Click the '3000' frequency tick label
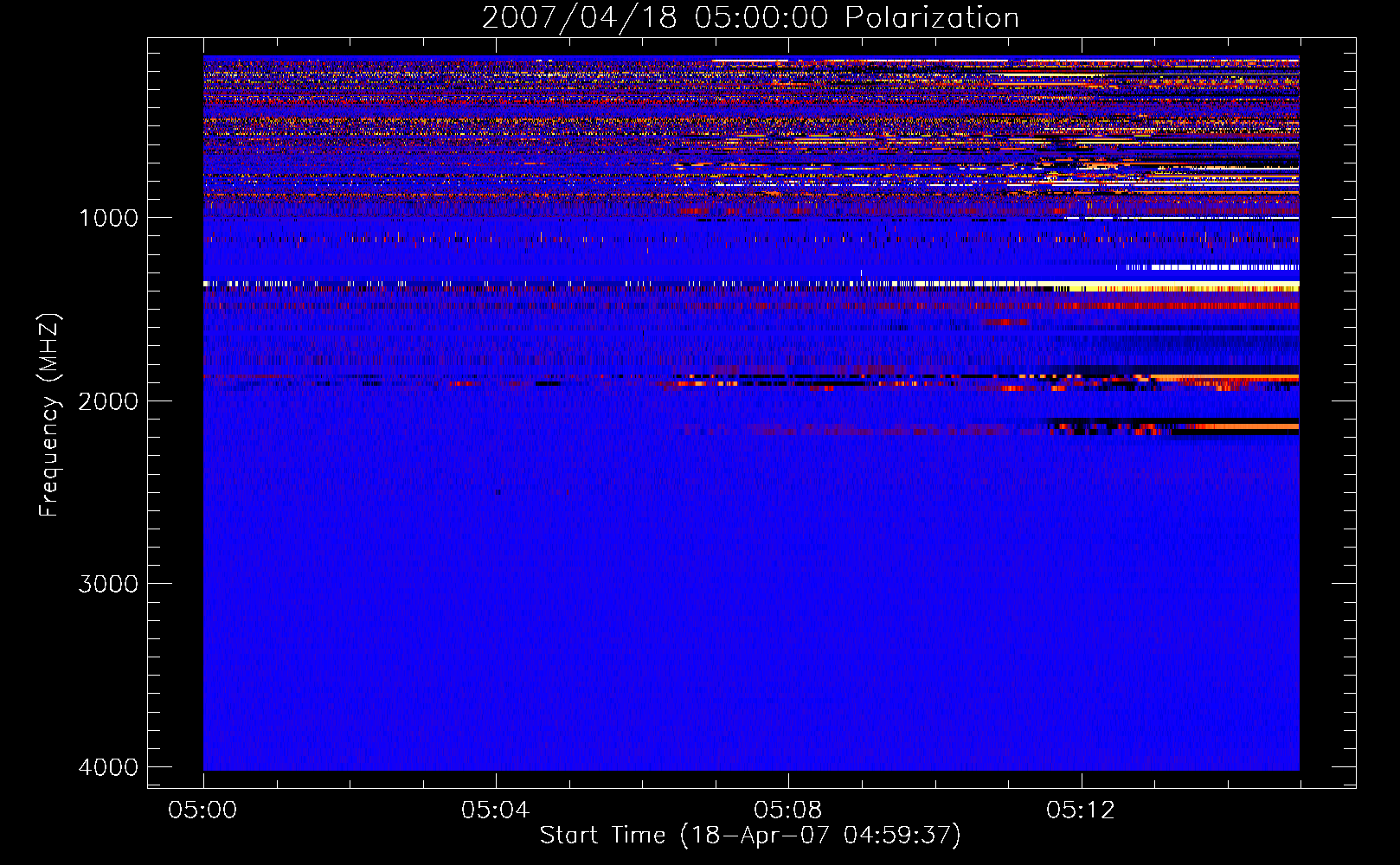1400x865 pixels. pyautogui.click(x=108, y=584)
